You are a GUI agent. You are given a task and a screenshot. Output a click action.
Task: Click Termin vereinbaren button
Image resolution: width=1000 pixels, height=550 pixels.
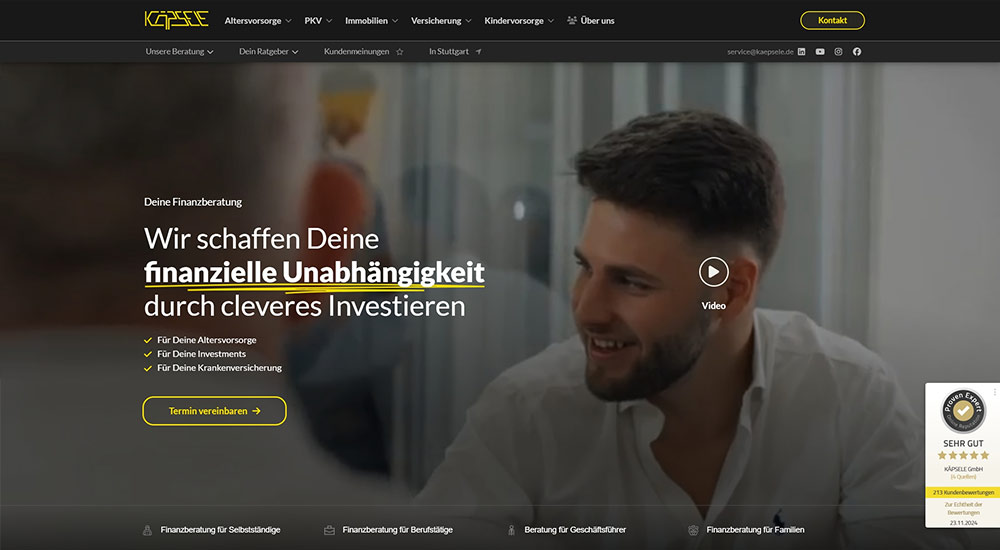tap(214, 411)
